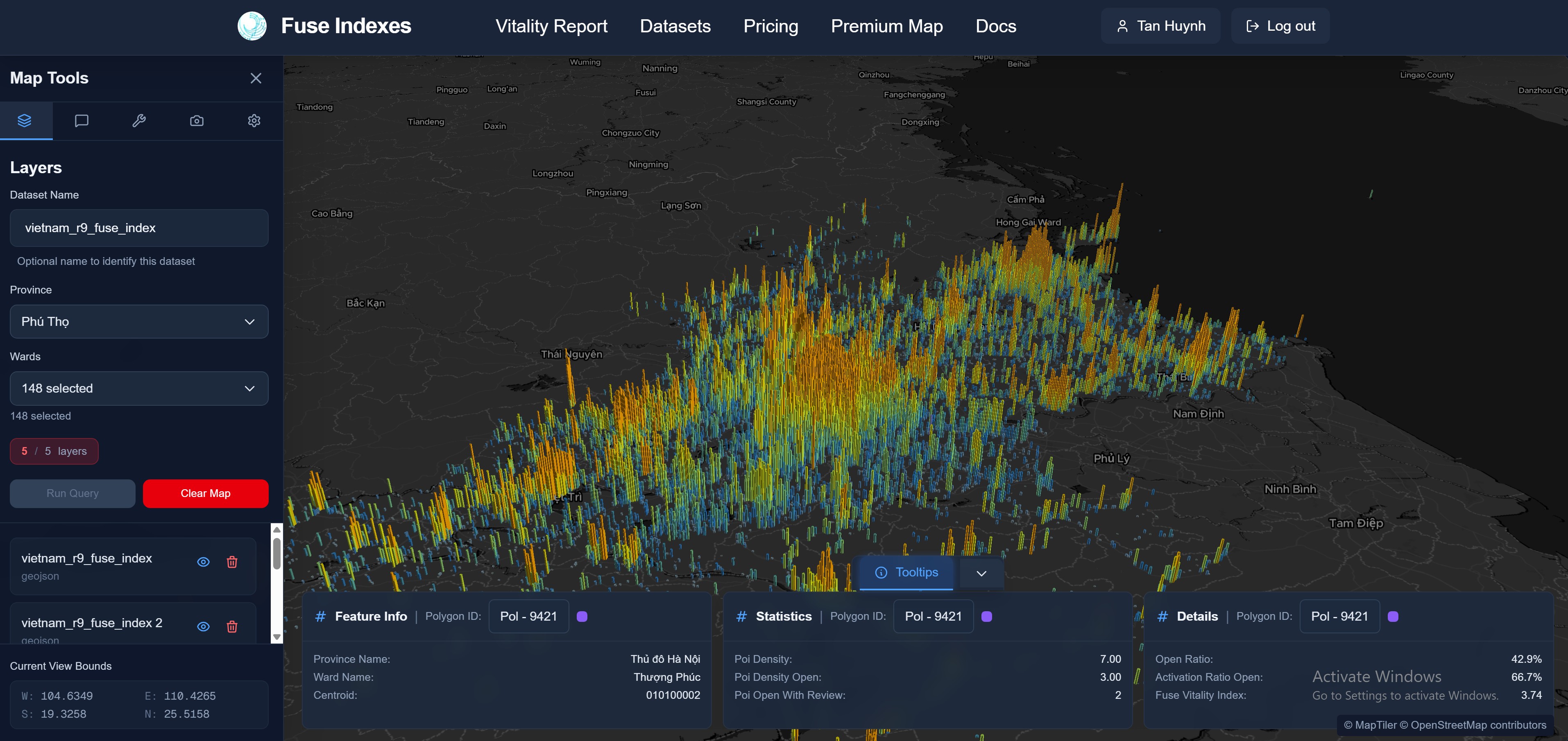Delete the vietnam_r9_fuse_index 2 layer

[232, 626]
